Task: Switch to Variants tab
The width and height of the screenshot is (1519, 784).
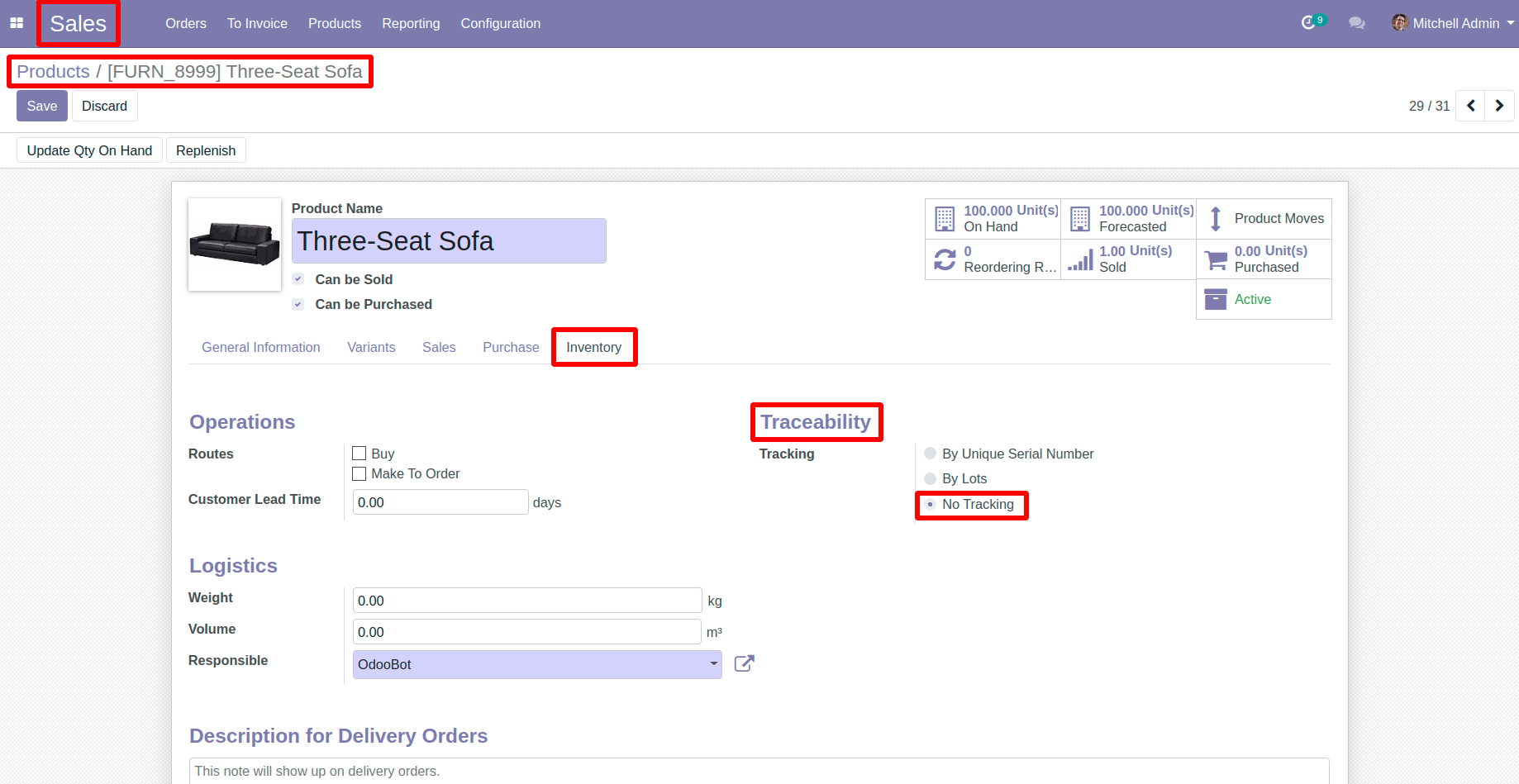Action: 371,347
